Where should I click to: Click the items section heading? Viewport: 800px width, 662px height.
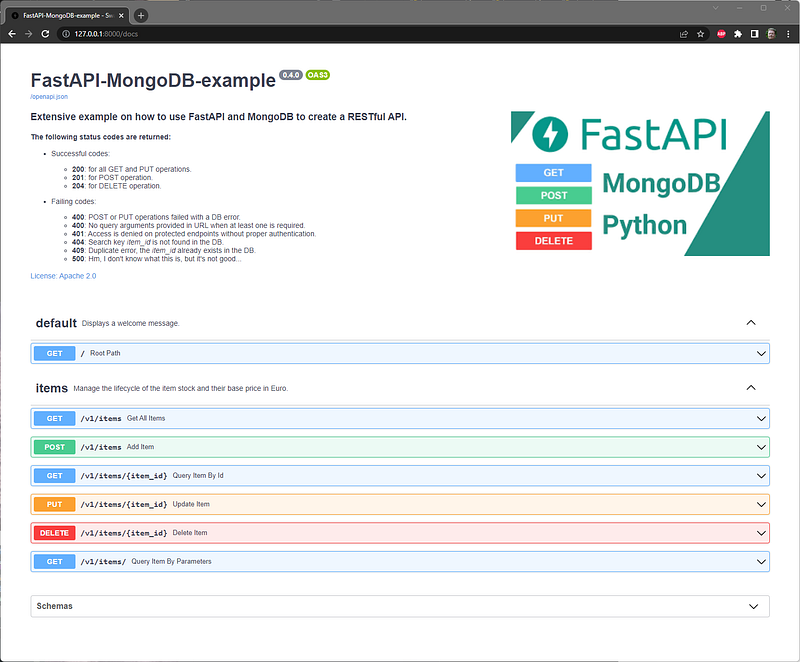52,389
